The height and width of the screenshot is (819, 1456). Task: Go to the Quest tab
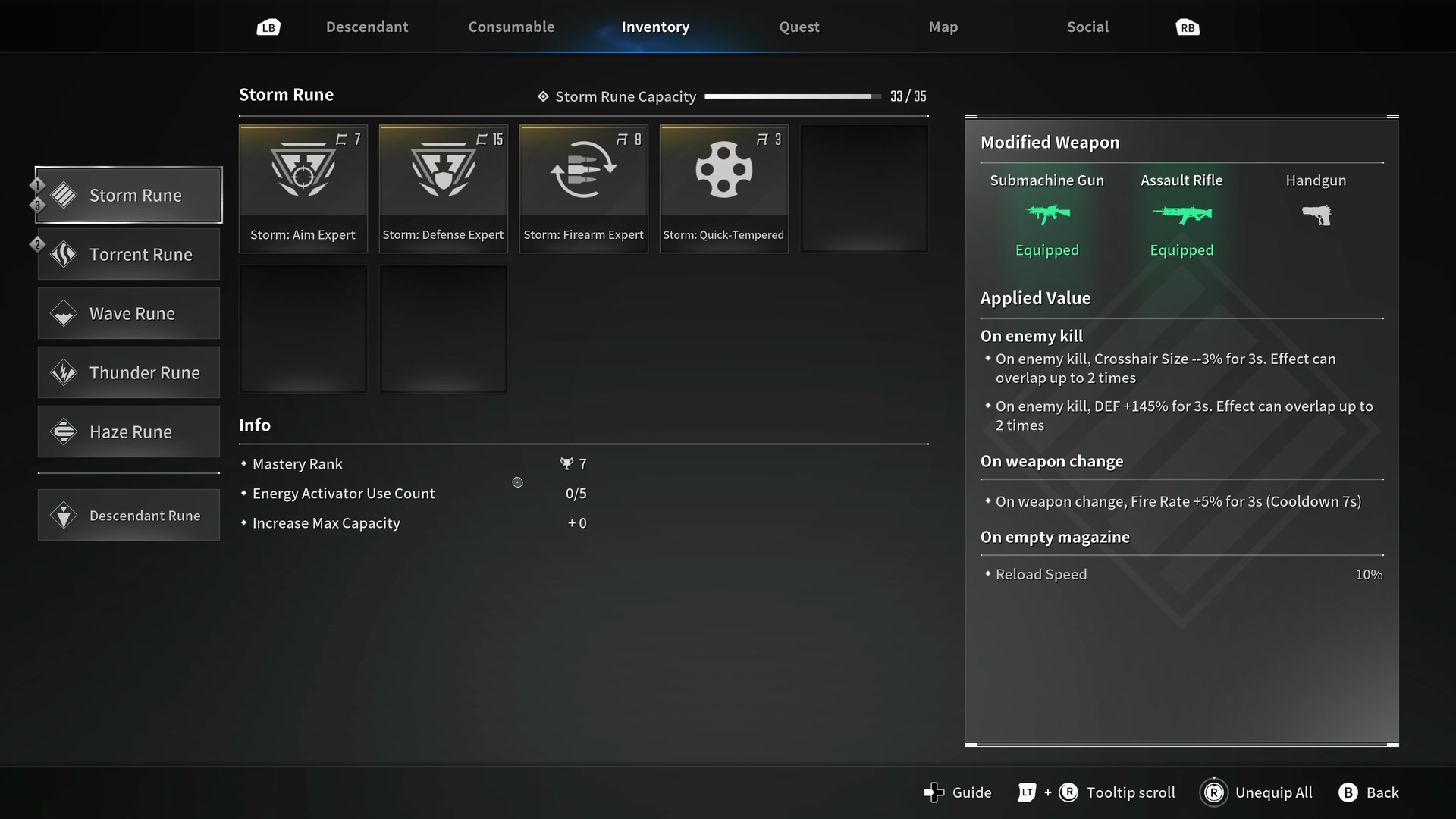799,27
